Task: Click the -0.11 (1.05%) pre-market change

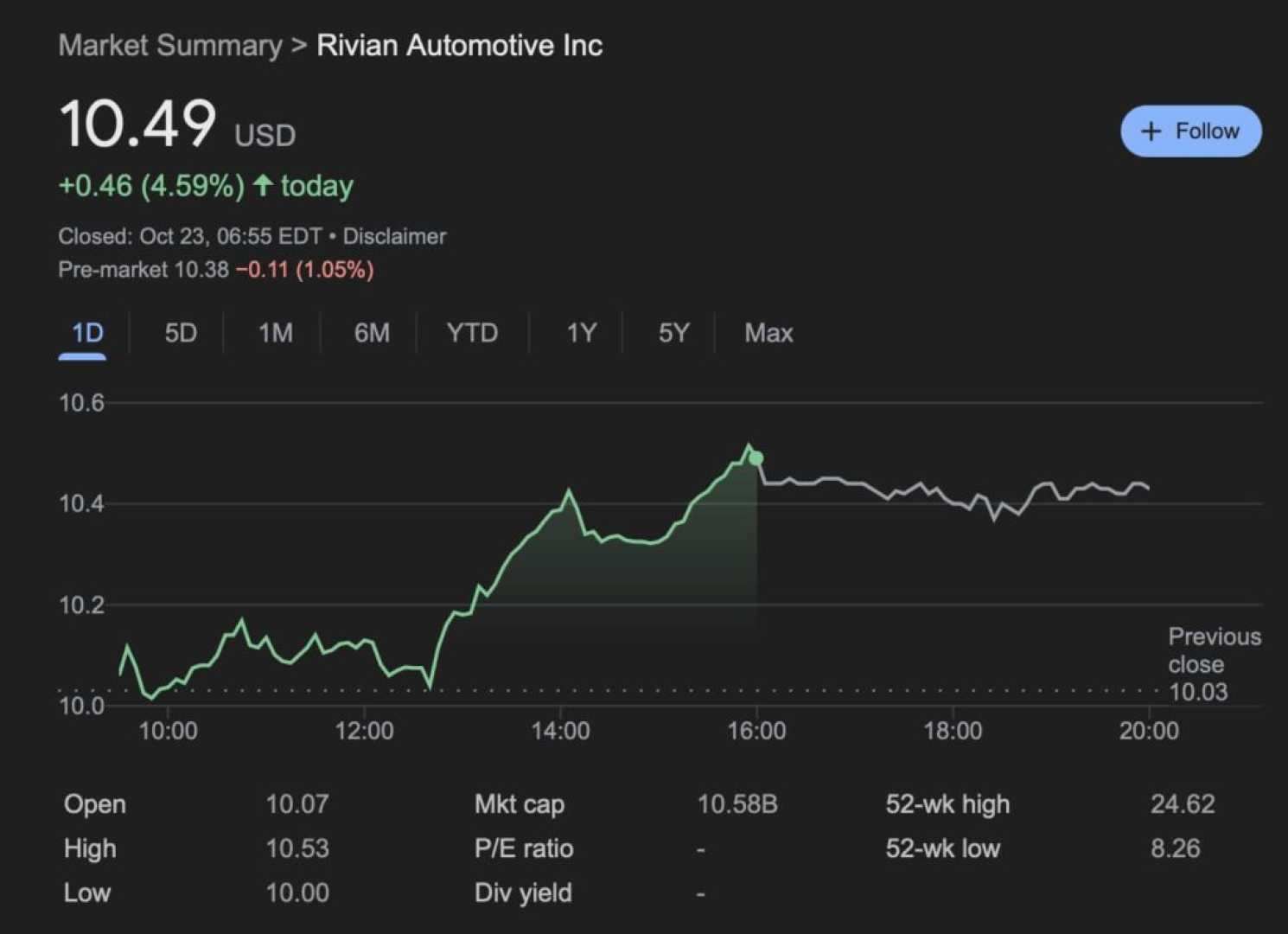Action: coord(305,270)
